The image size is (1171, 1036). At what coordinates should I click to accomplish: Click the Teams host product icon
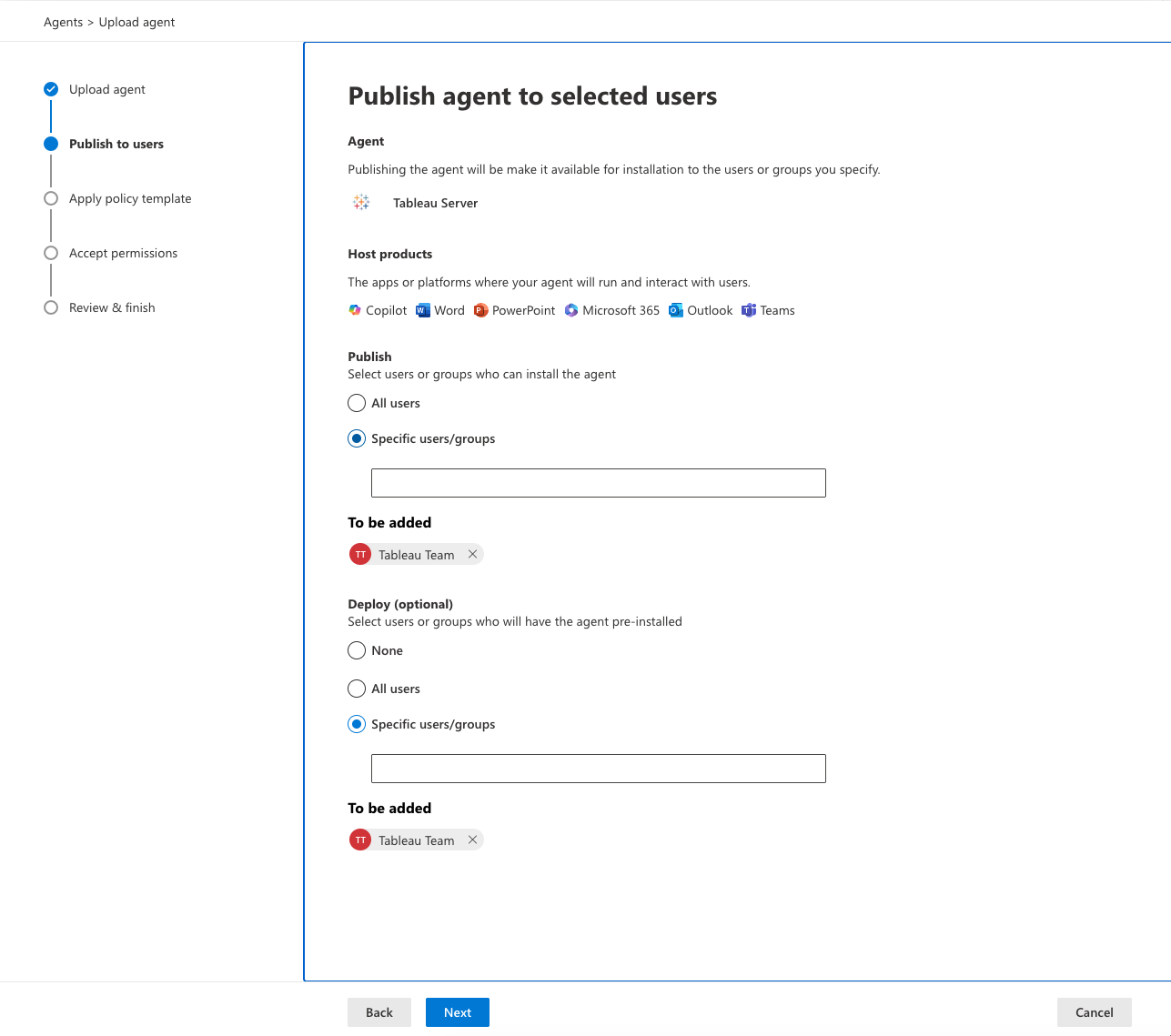(748, 310)
